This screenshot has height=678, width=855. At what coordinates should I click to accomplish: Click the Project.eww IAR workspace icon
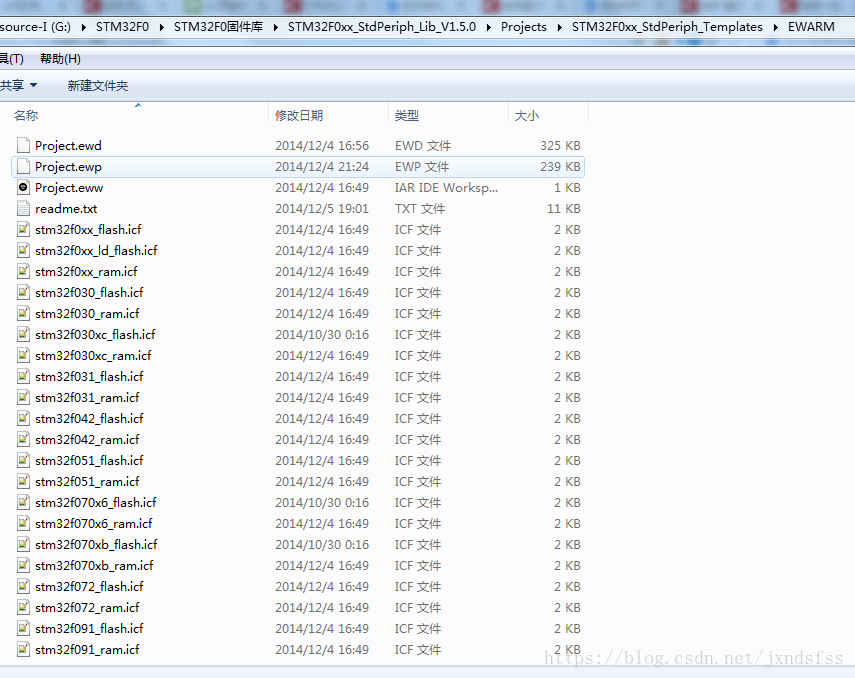23,187
